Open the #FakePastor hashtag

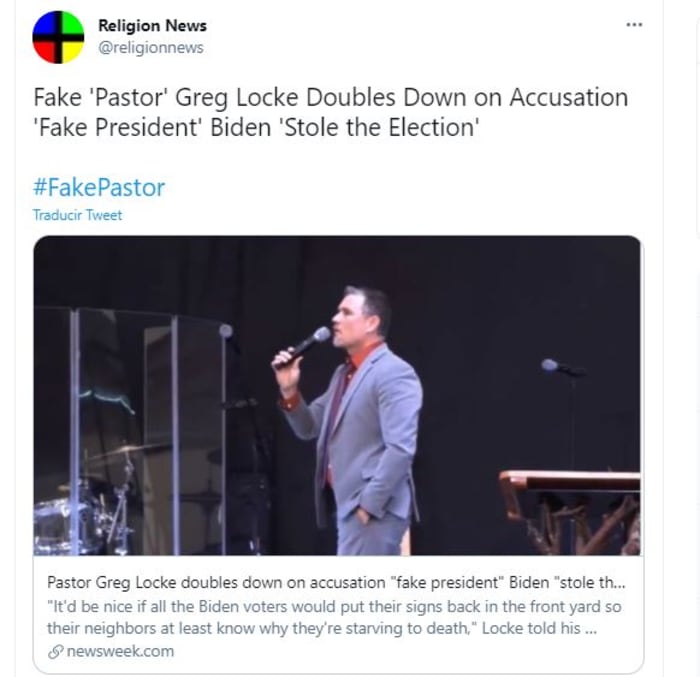[x=99, y=187]
